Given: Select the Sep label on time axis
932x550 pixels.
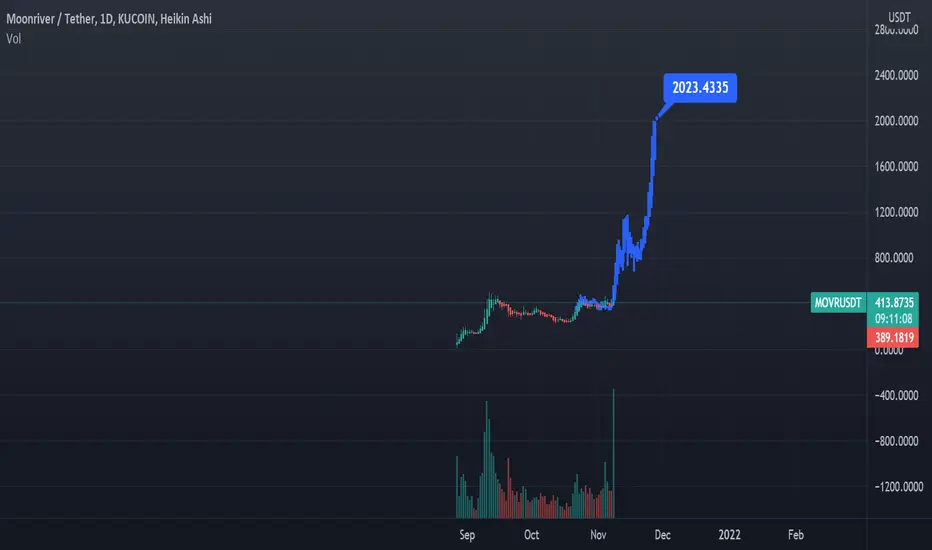Looking at the screenshot, I should 467,535.
